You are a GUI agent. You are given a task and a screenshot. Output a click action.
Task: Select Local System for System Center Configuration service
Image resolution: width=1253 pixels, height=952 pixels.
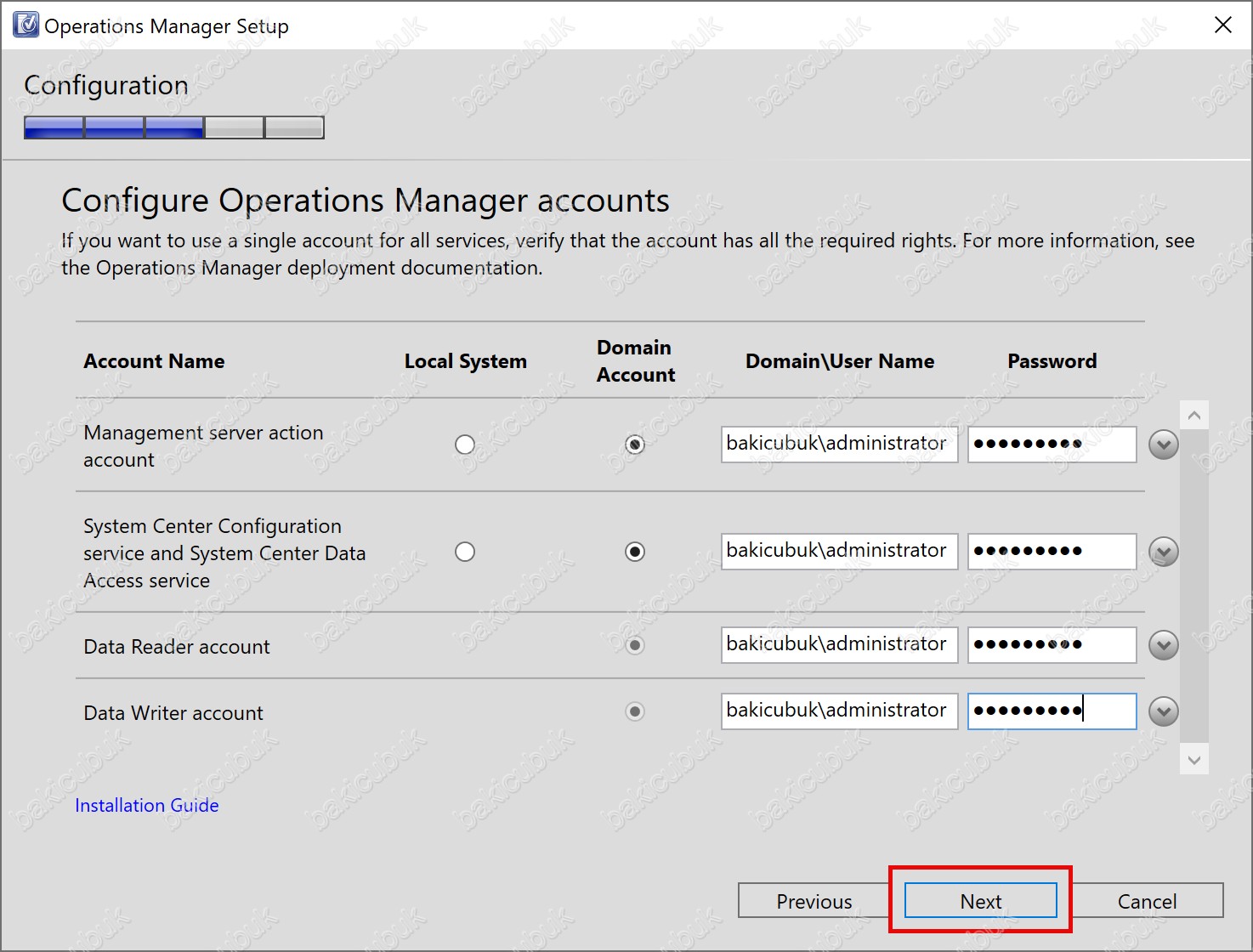click(x=465, y=552)
